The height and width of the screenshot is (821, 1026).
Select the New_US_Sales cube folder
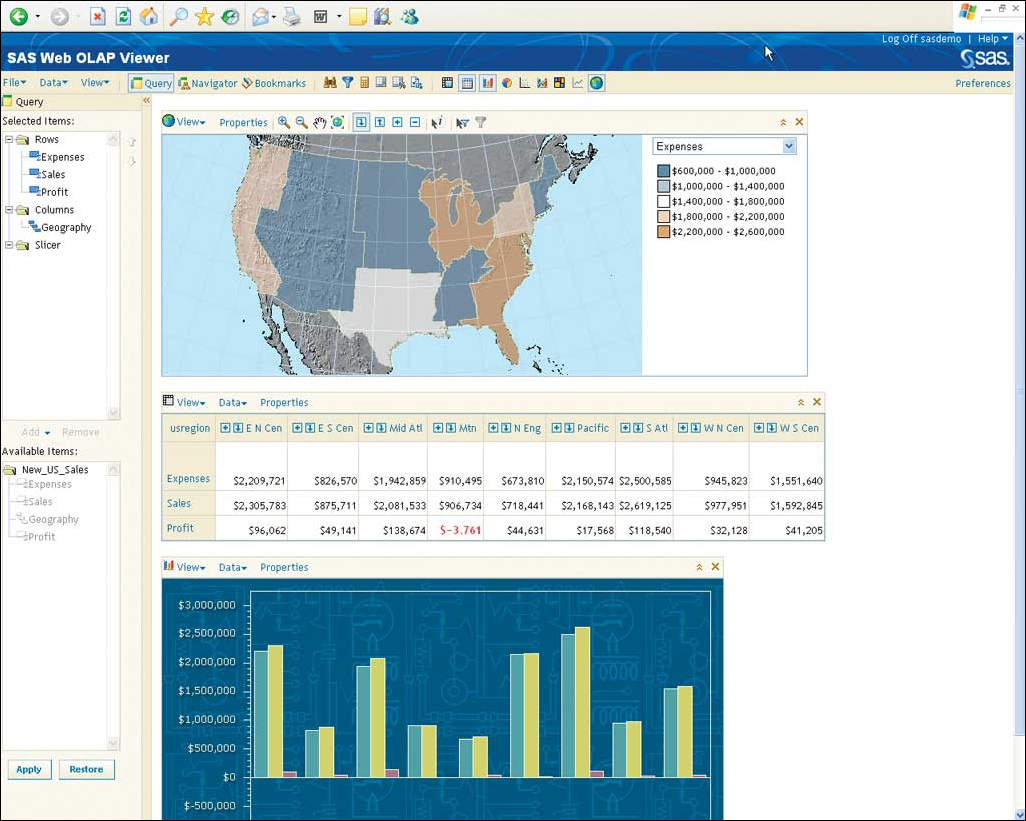[55, 469]
